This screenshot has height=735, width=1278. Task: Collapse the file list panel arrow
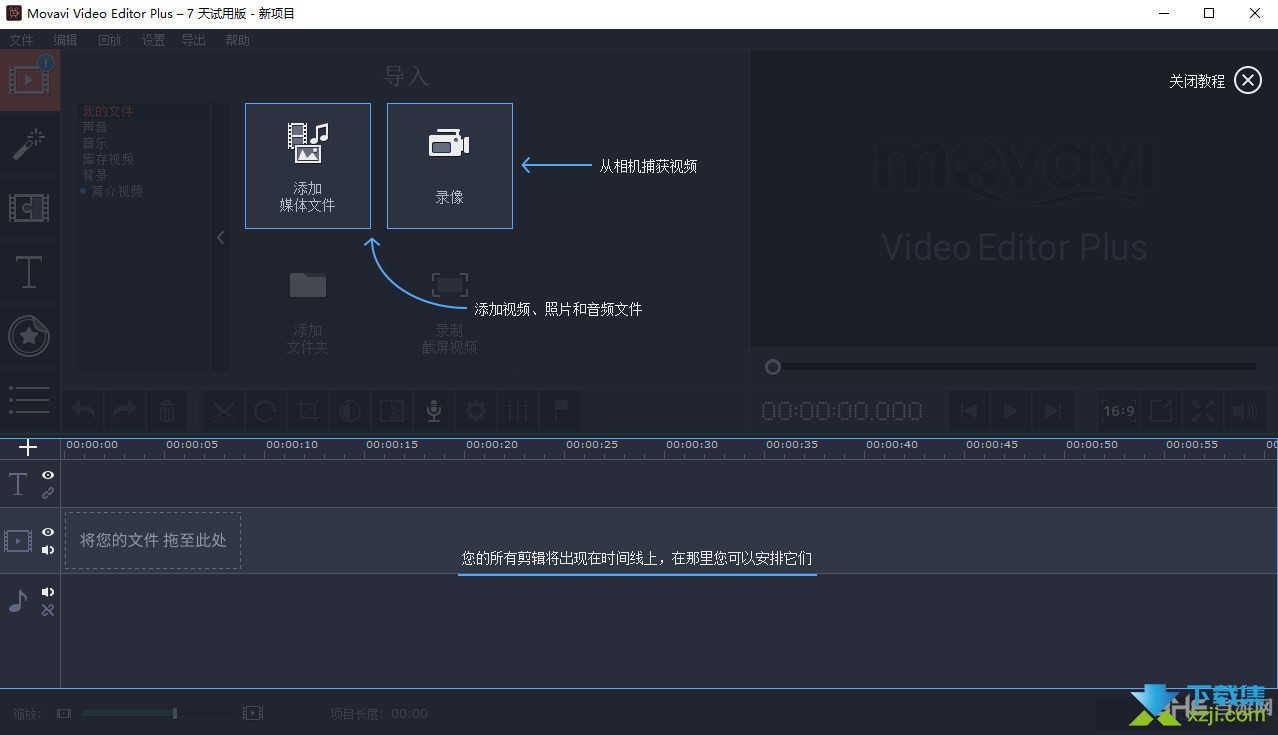point(221,238)
